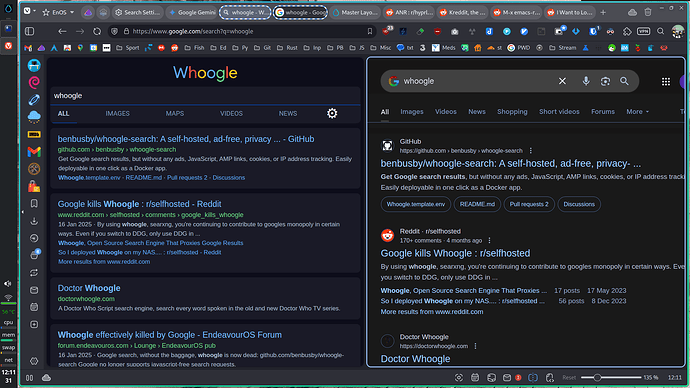690x388 pixels.
Task: Adjust the page zoom slider
Action: 611,377
